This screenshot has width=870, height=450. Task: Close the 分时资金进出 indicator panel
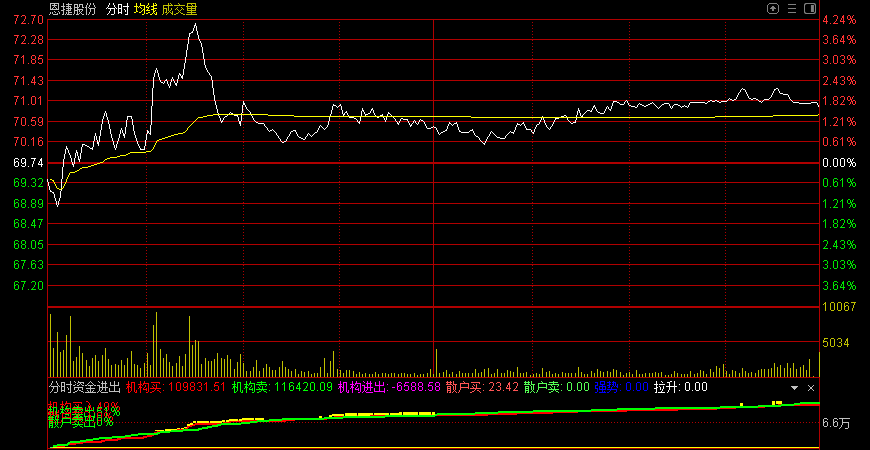[811, 387]
